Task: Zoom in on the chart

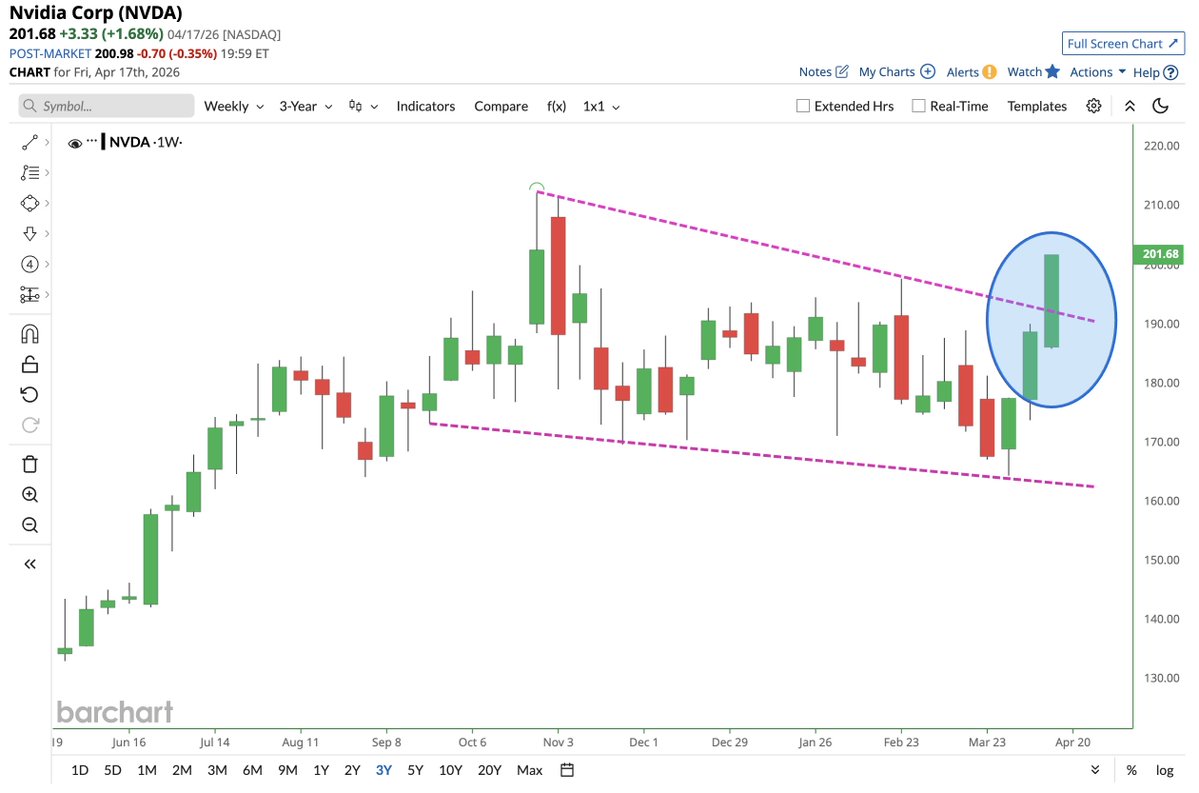Action: pos(30,495)
